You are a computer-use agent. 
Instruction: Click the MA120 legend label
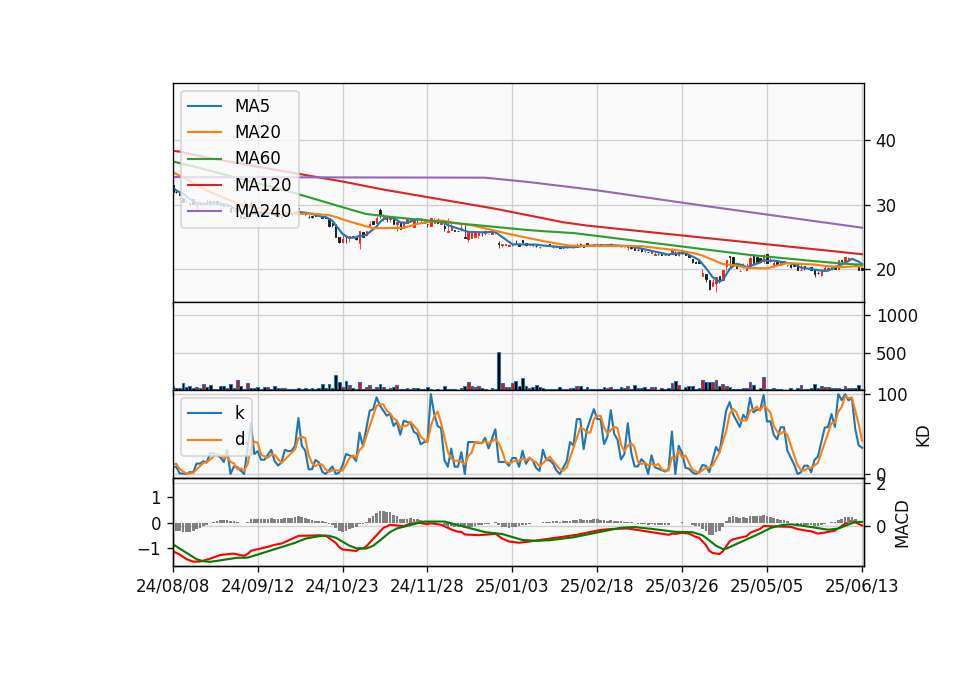coord(263,185)
